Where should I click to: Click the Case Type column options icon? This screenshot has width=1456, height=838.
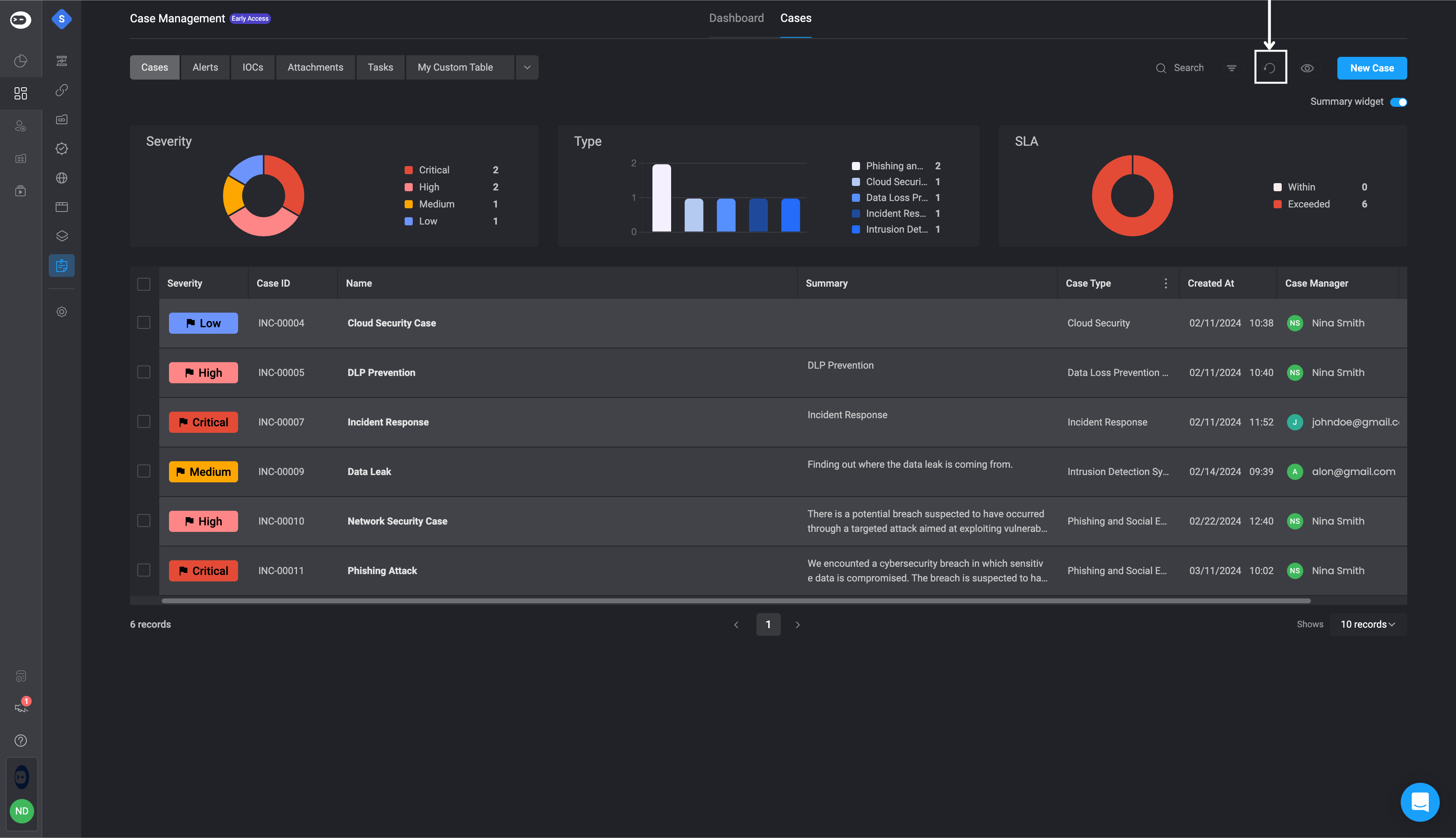pos(1165,283)
